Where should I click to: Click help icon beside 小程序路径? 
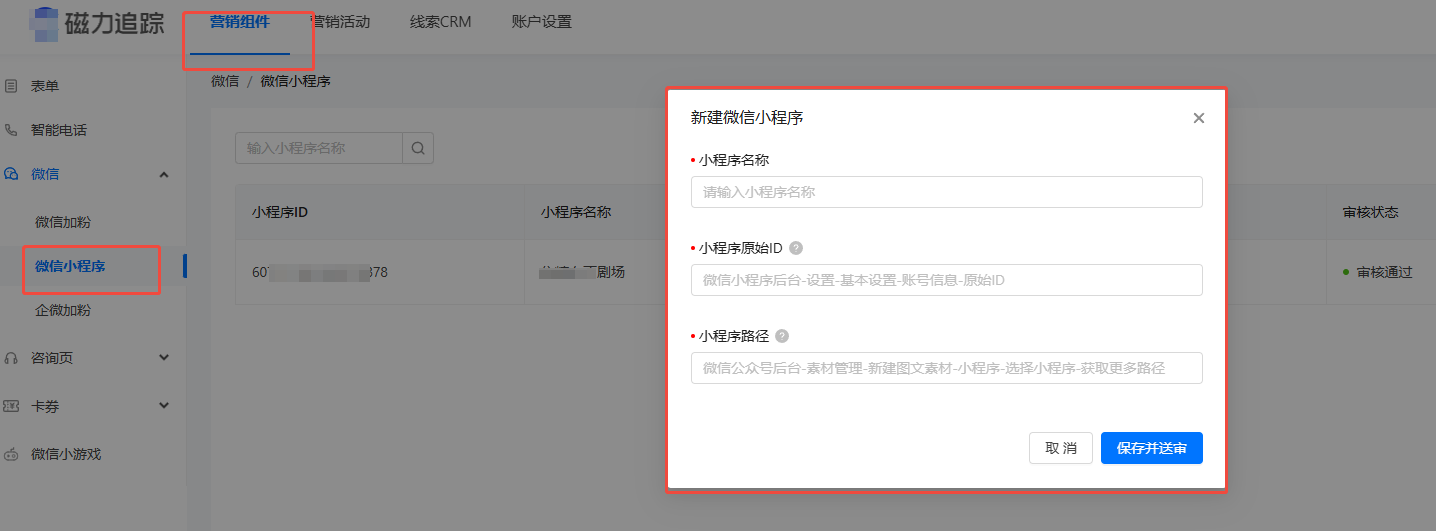tap(782, 336)
